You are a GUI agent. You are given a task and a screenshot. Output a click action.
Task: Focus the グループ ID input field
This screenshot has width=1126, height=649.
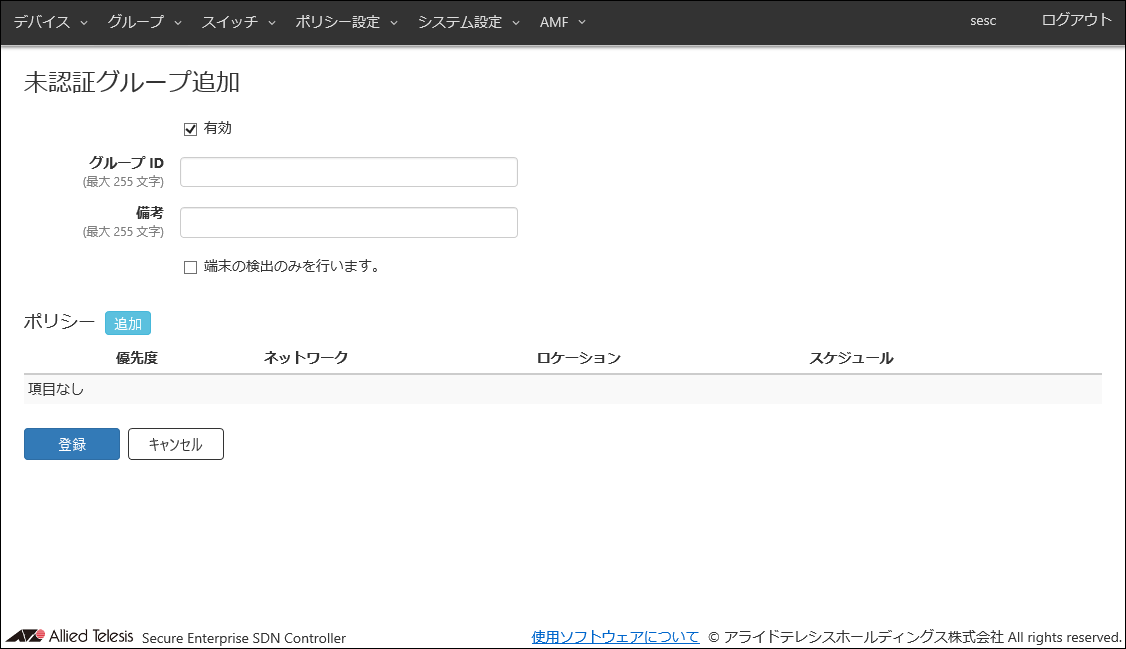349,172
